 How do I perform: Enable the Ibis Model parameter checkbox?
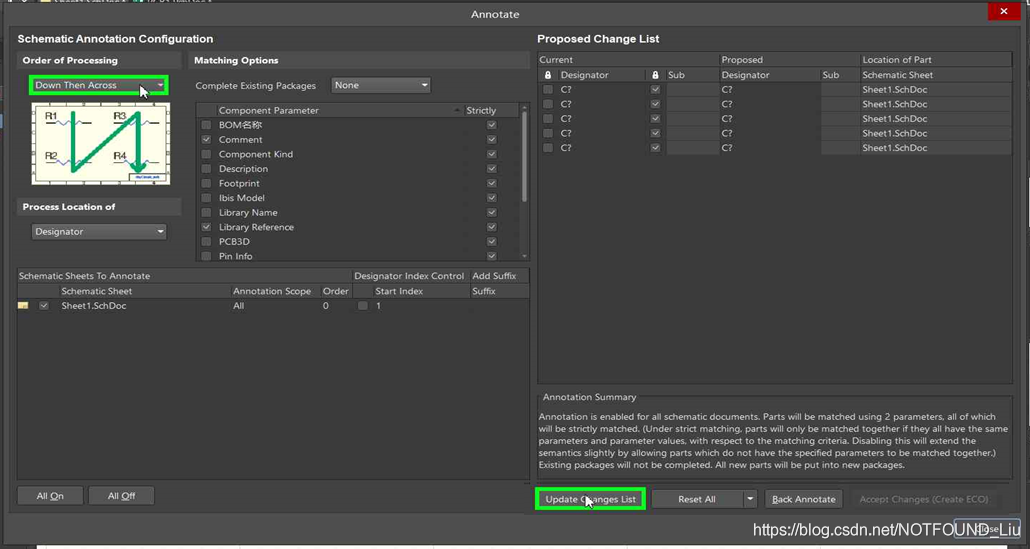tap(206, 198)
